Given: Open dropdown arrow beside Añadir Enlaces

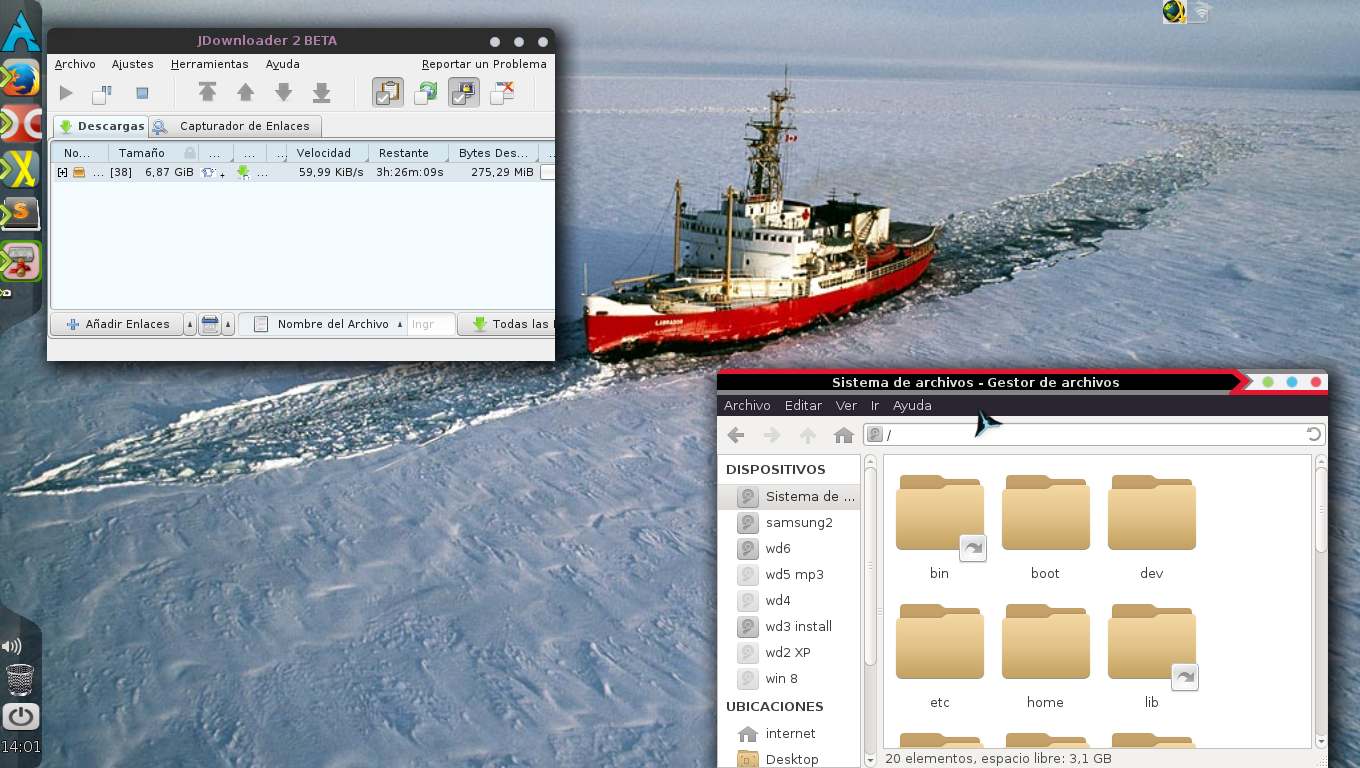Looking at the screenshot, I should click(190, 324).
